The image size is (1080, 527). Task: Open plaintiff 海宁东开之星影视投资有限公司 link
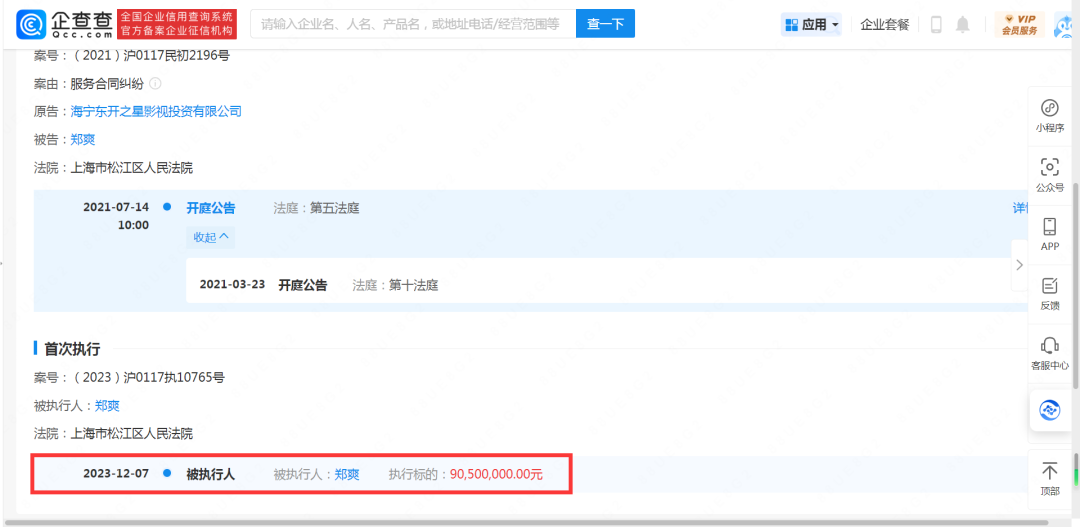(156, 111)
